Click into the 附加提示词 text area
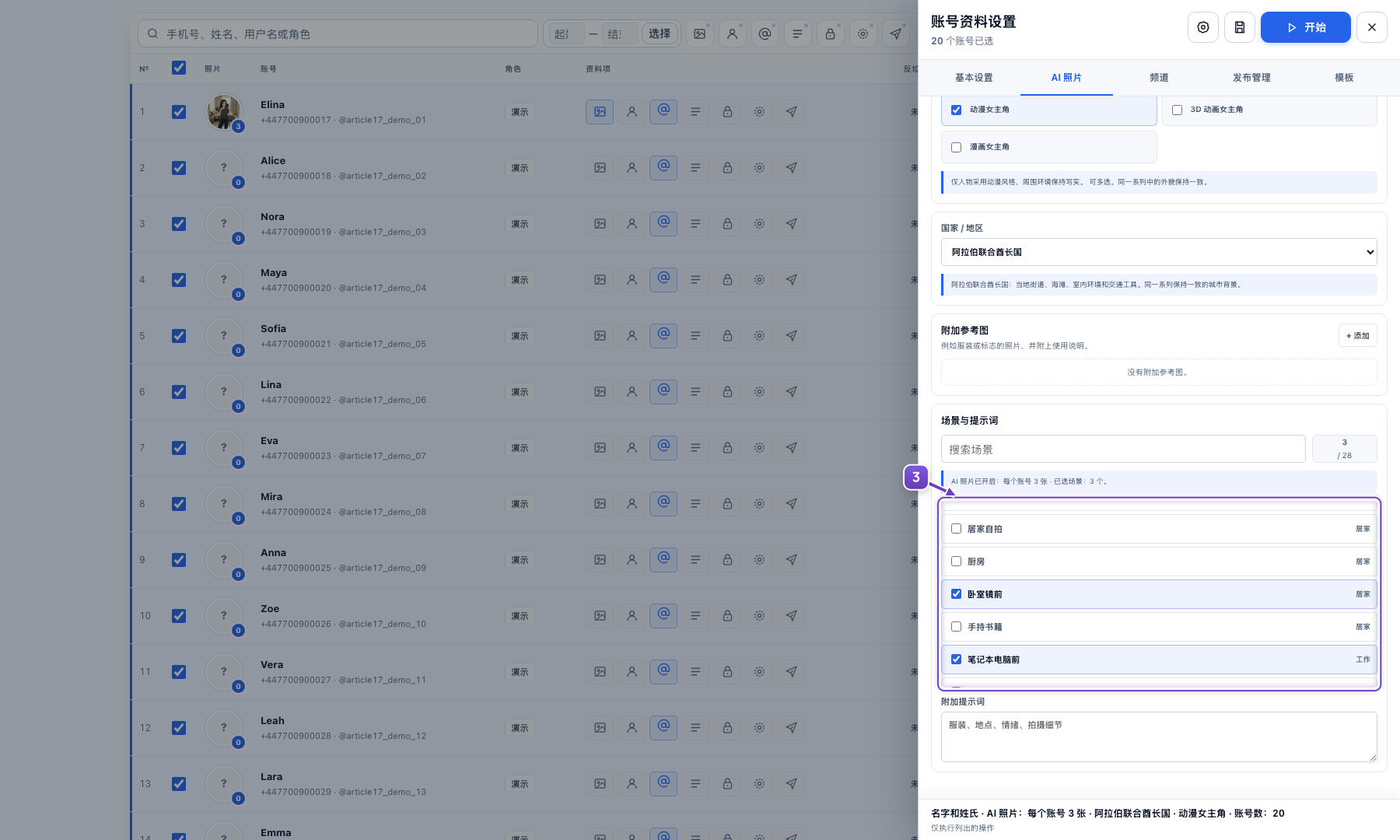This screenshot has height=840, width=1400. pyautogui.click(x=1159, y=737)
